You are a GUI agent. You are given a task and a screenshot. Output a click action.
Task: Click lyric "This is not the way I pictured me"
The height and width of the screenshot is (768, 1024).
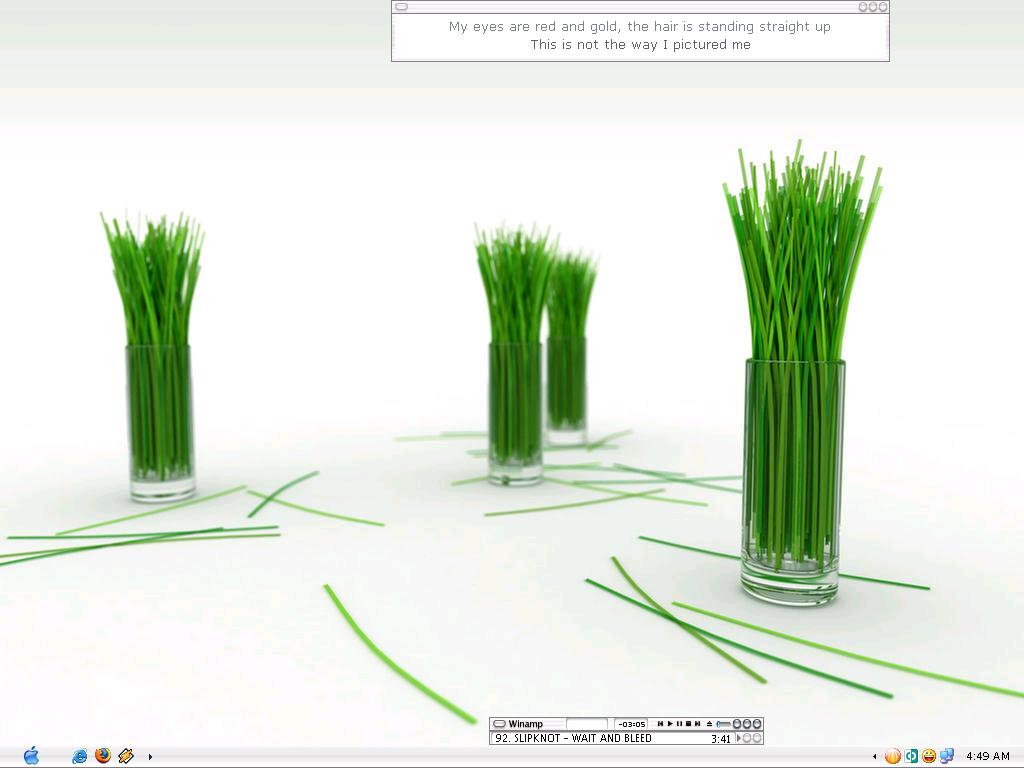pyautogui.click(x=640, y=44)
